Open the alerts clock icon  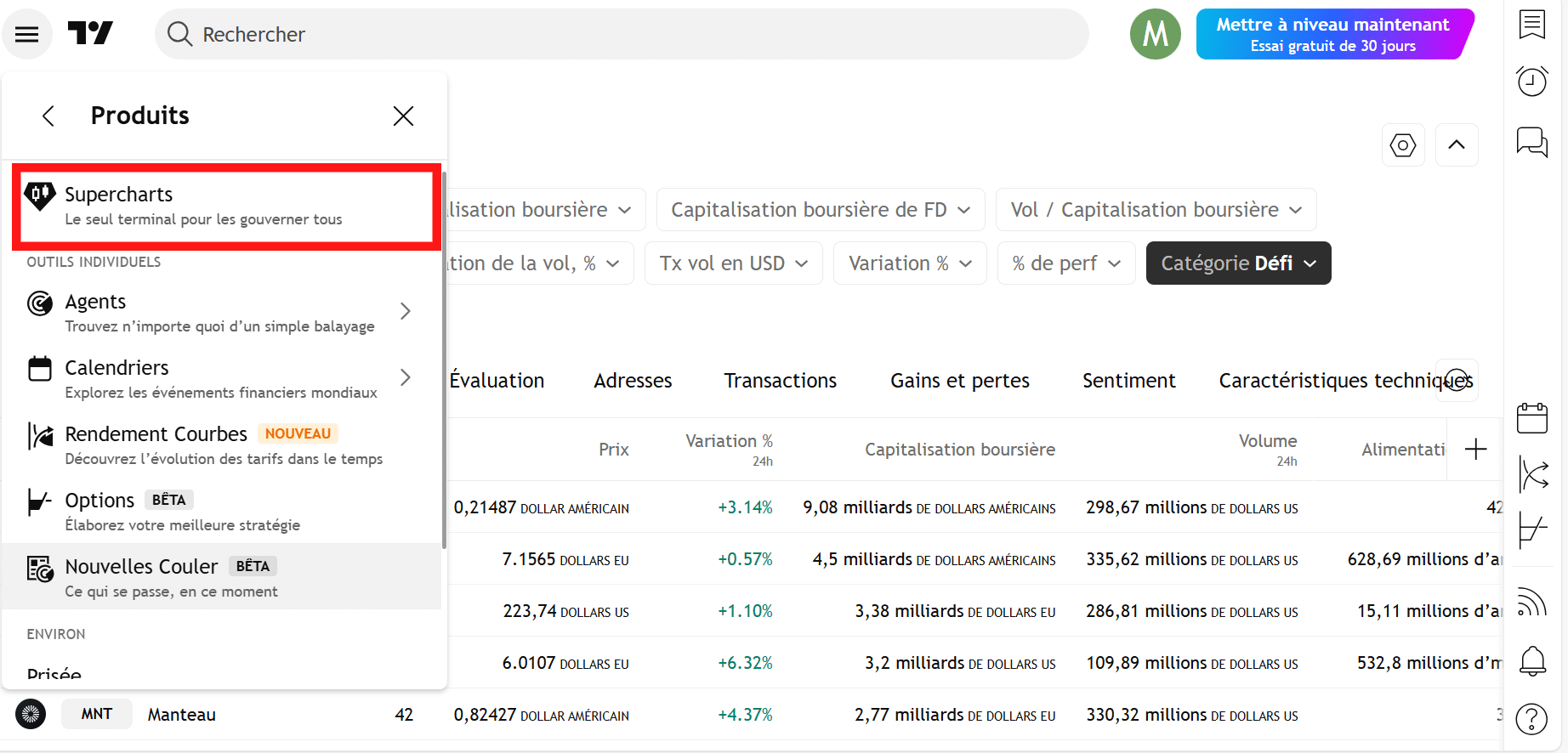click(1531, 82)
